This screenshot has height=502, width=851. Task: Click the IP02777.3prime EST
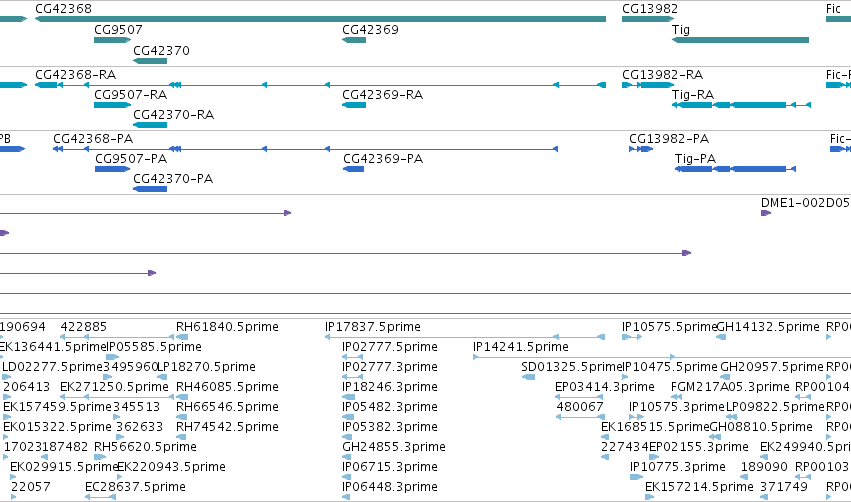pyautogui.click(x=352, y=377)
